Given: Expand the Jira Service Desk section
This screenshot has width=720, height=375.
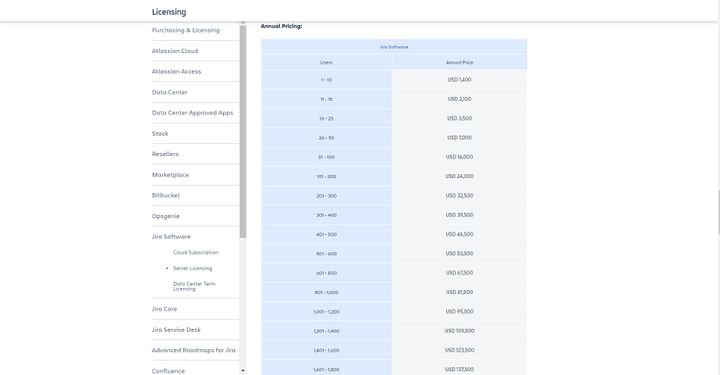Looking at the screenshot, I should (176, 330).
